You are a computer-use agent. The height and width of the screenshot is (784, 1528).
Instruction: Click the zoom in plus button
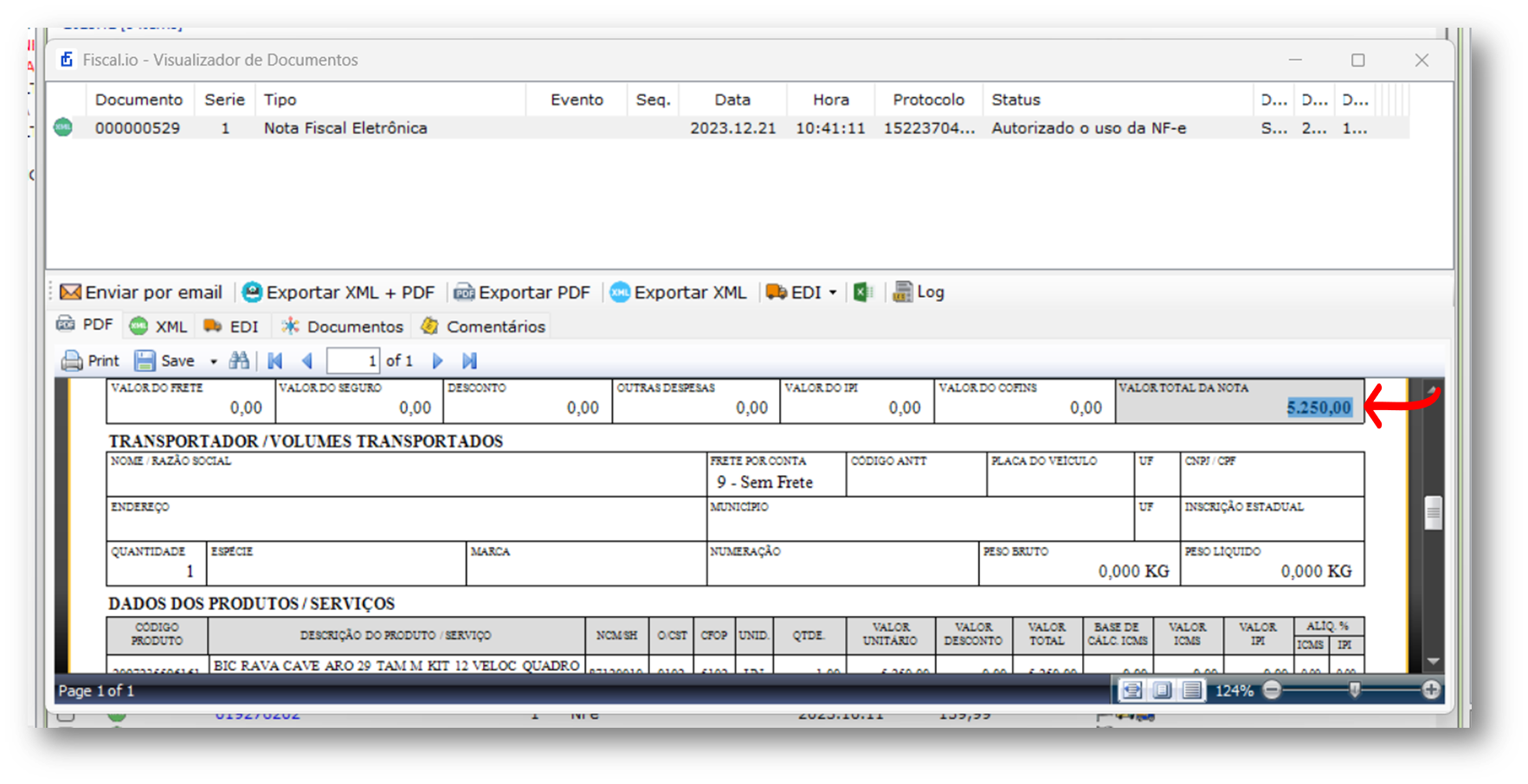click(x=1431, y=690)
